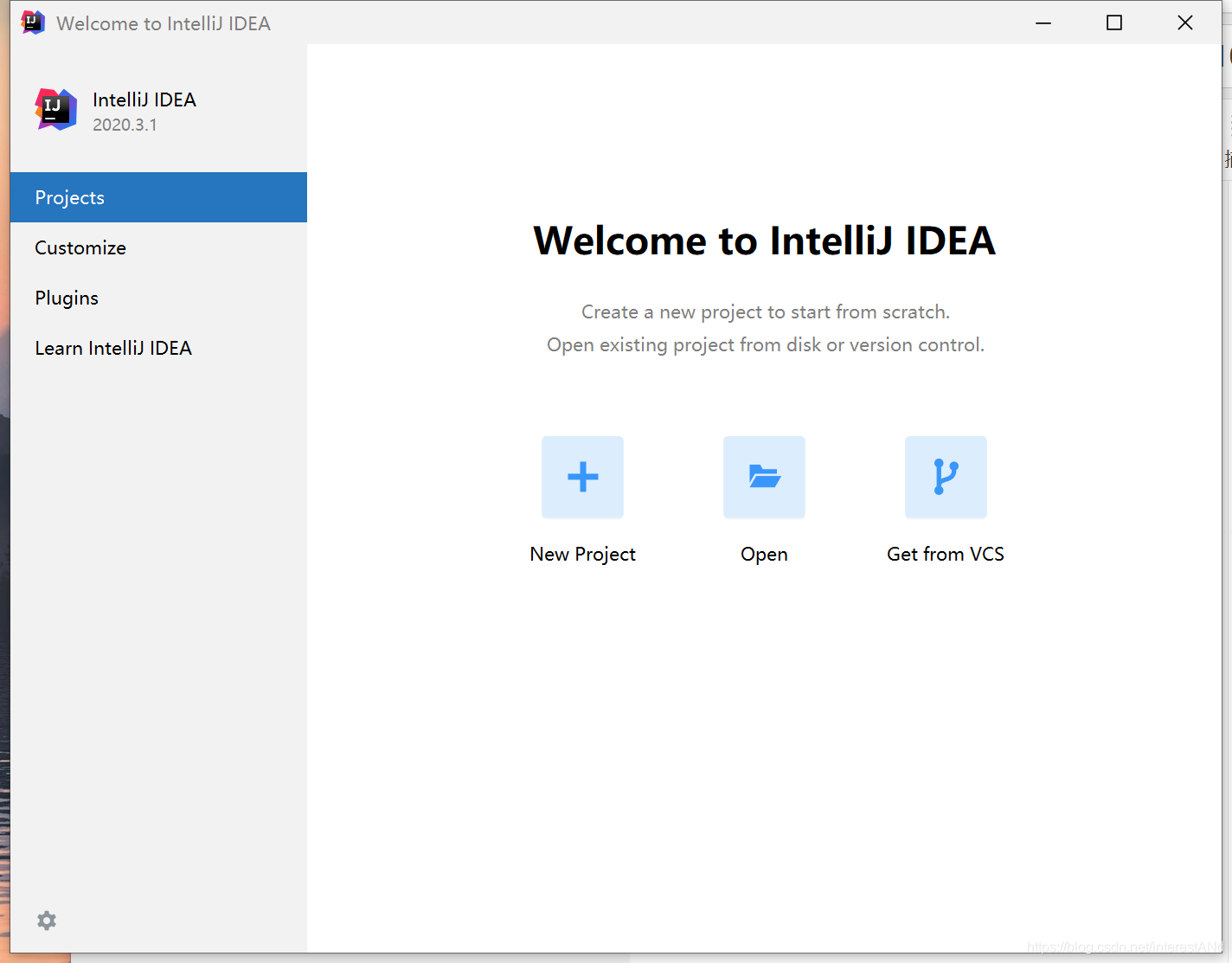Open the settings gear menu
This screenshot has height=963, width=1232.
coord(47,921)
